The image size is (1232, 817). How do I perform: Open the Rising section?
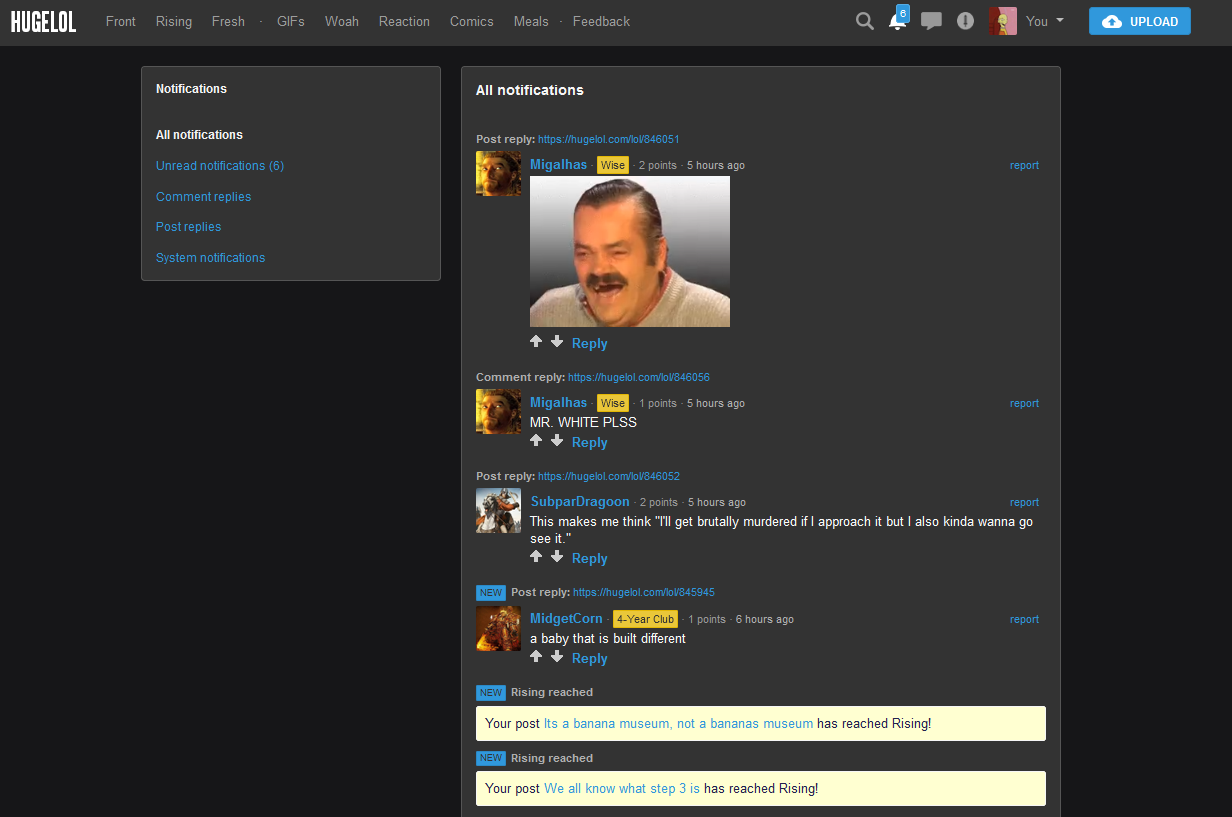click(174, 21)
